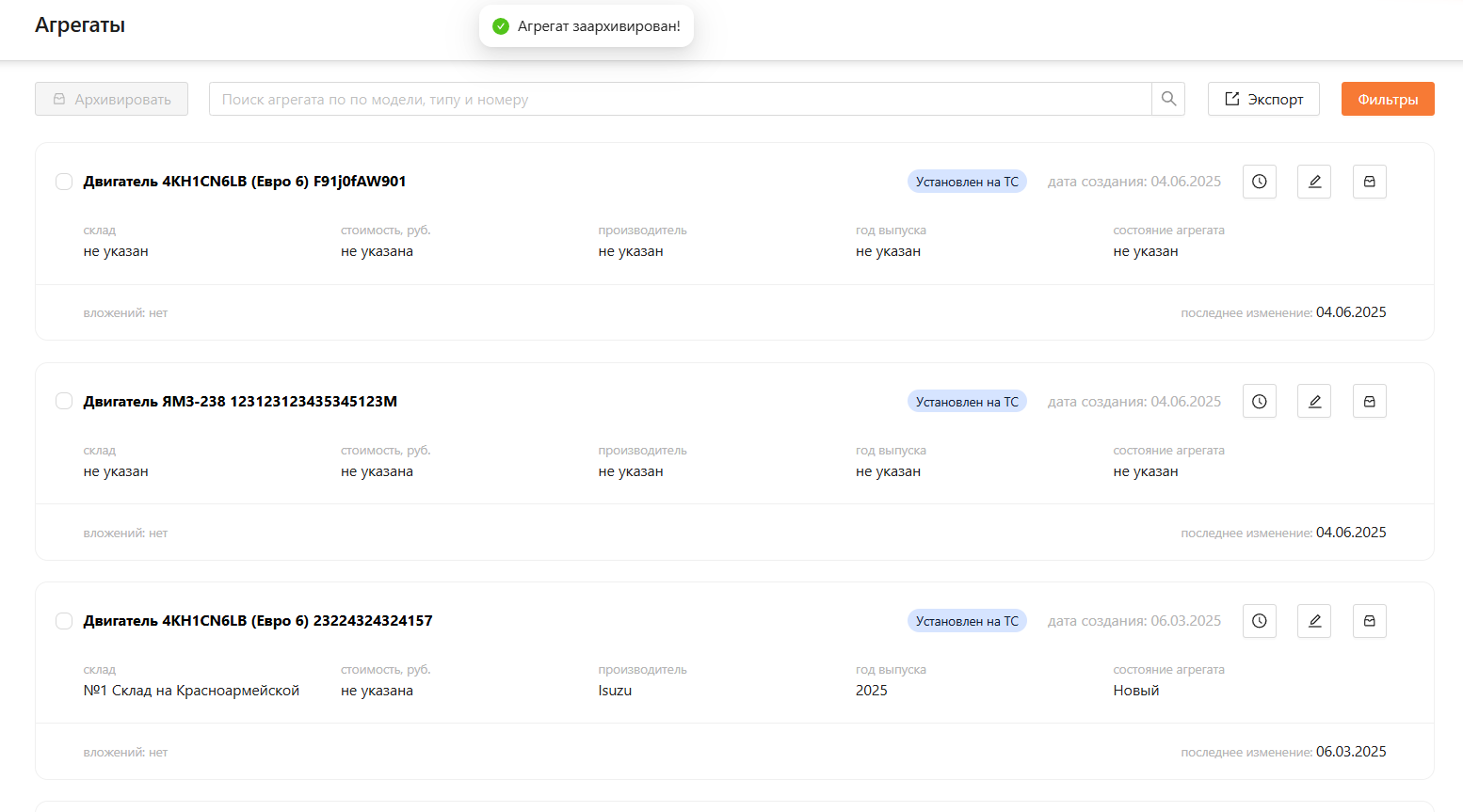The height and width of the screenshot is (812, 1463).
Task: Click the Архивировать button
Action: coord(111,99)
